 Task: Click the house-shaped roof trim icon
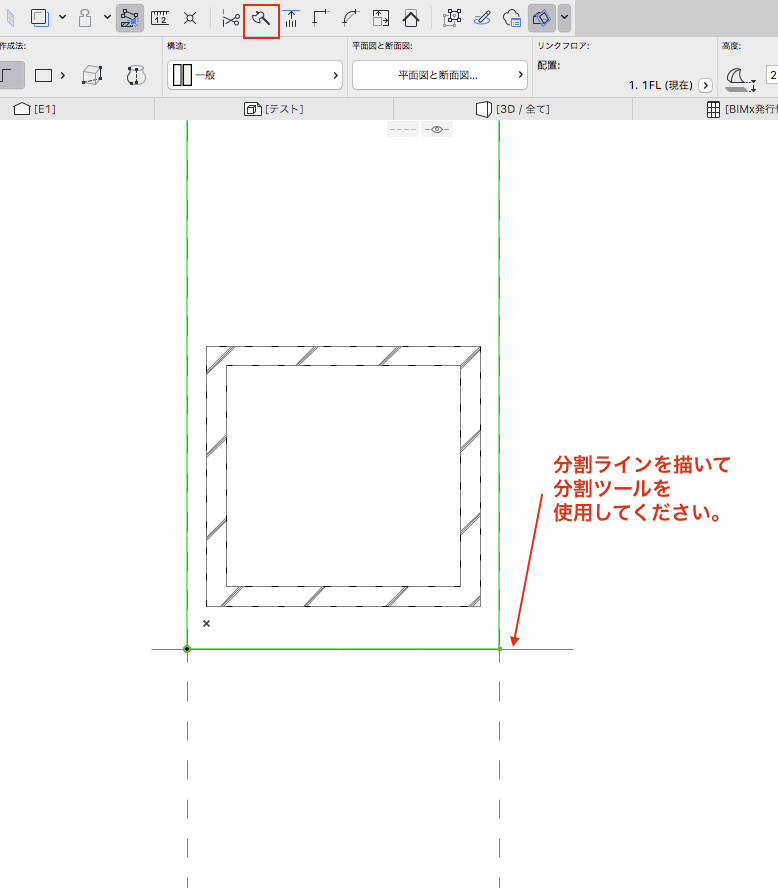click(x=410, y=18)
